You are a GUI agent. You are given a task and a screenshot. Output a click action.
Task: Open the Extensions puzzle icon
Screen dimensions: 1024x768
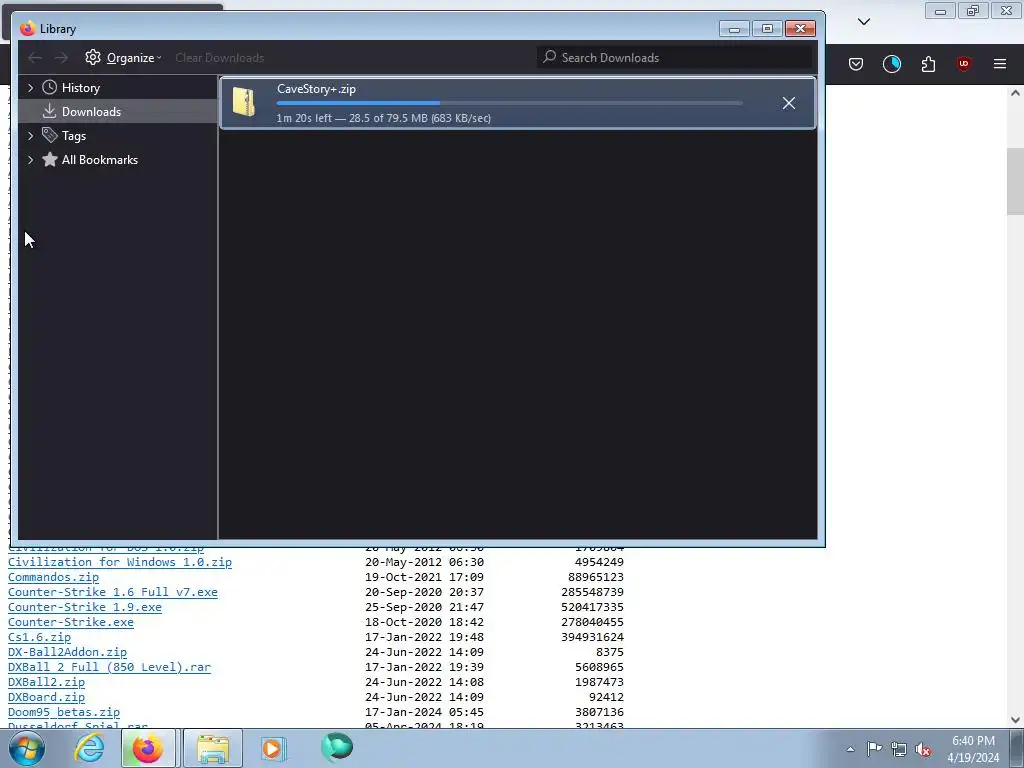click(x=928, y=64)
